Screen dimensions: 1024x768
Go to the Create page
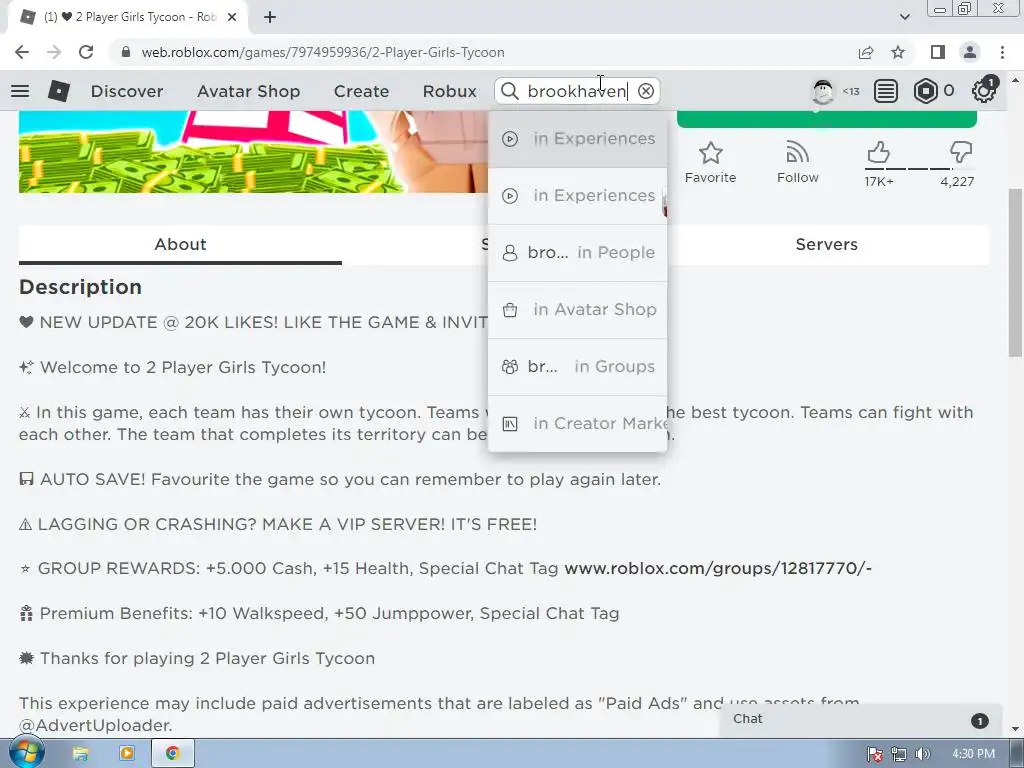[x=361, y=91]
